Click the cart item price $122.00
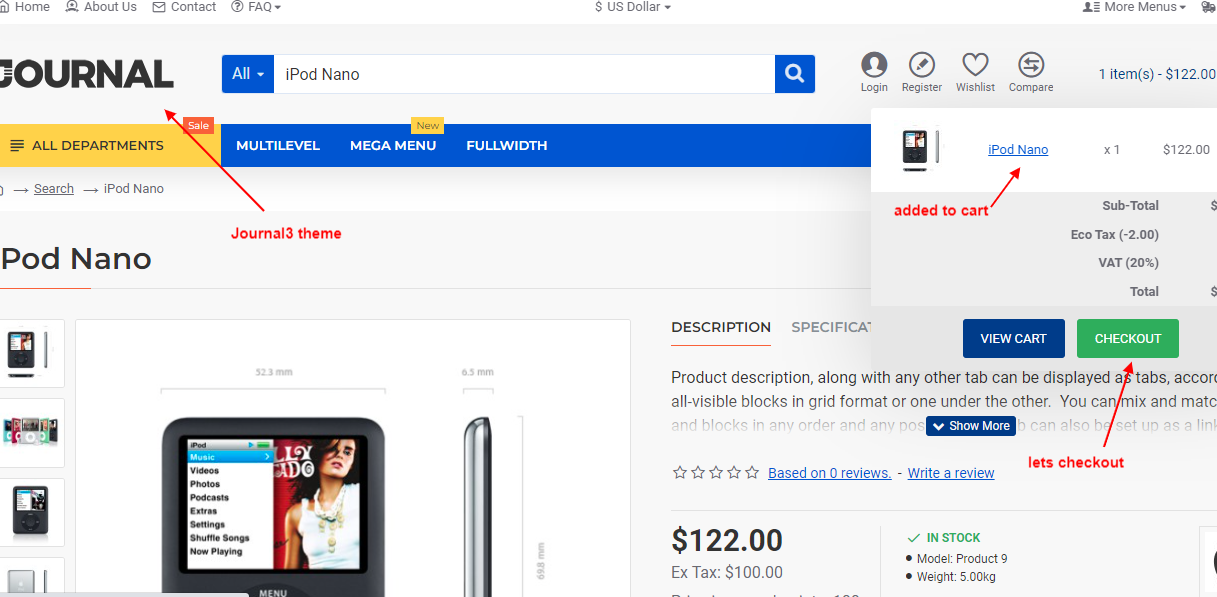This screenshot has width=1217, height=597. [1186, 150]
